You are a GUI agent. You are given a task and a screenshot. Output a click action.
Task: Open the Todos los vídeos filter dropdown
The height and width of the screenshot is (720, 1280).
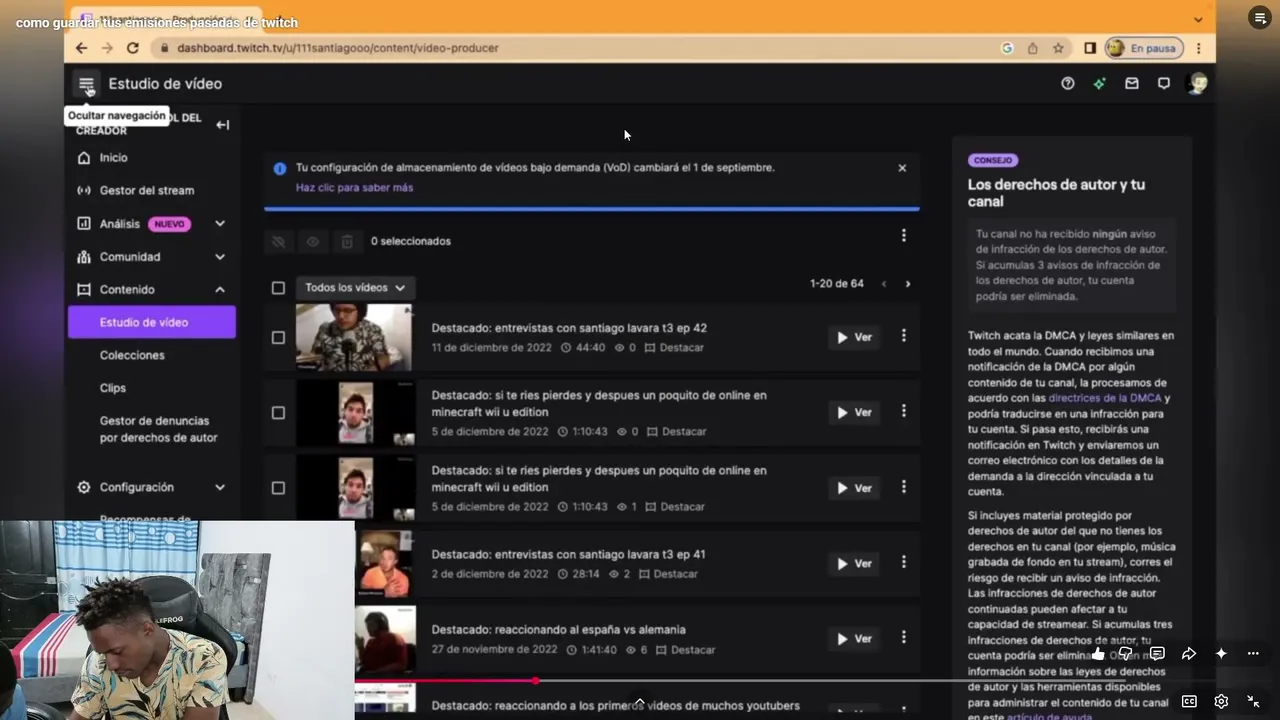[x=355, y=288]
